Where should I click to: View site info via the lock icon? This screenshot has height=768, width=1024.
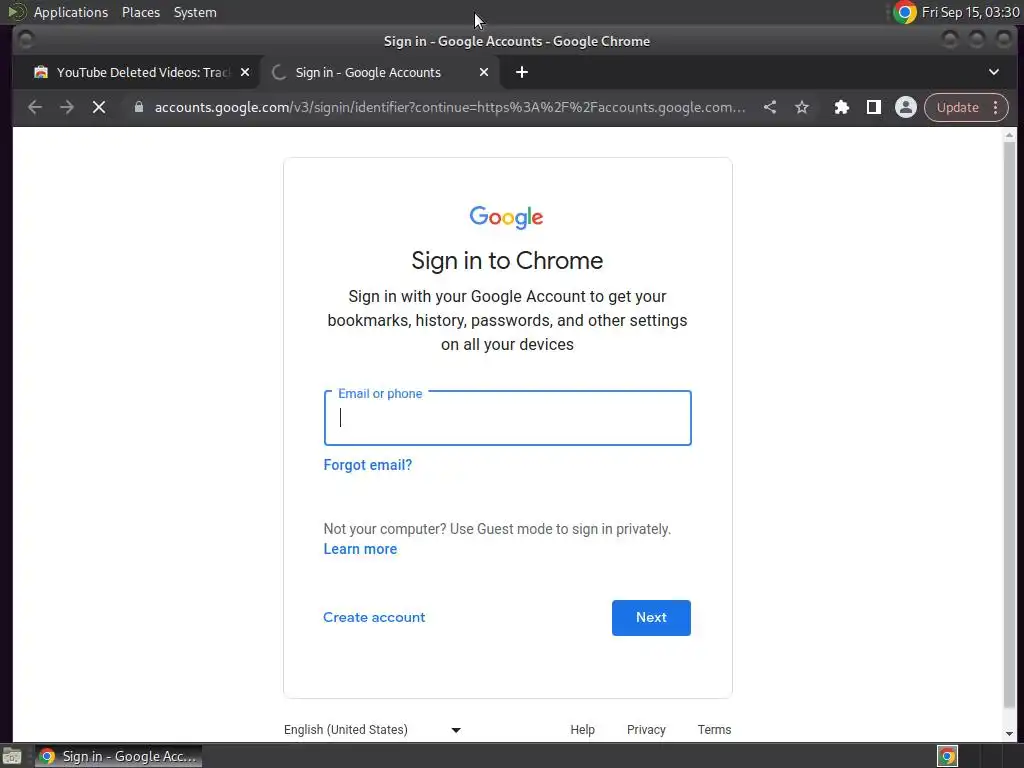pos(138,107)
